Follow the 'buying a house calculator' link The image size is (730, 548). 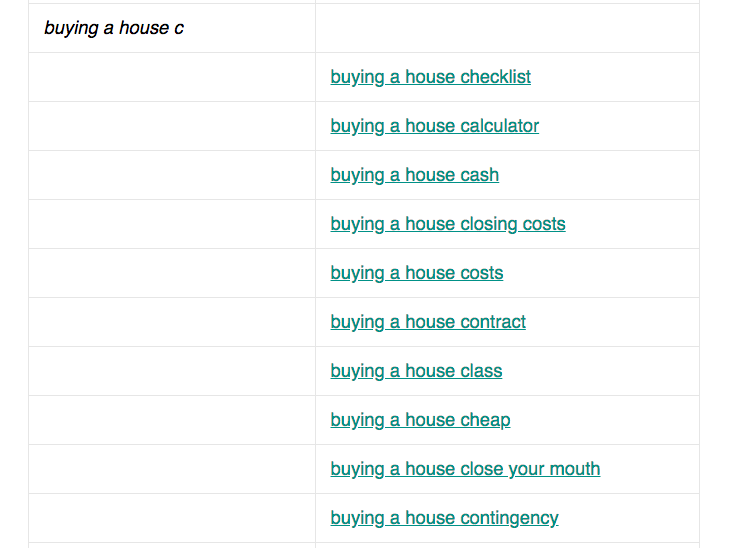coord(434,126)
